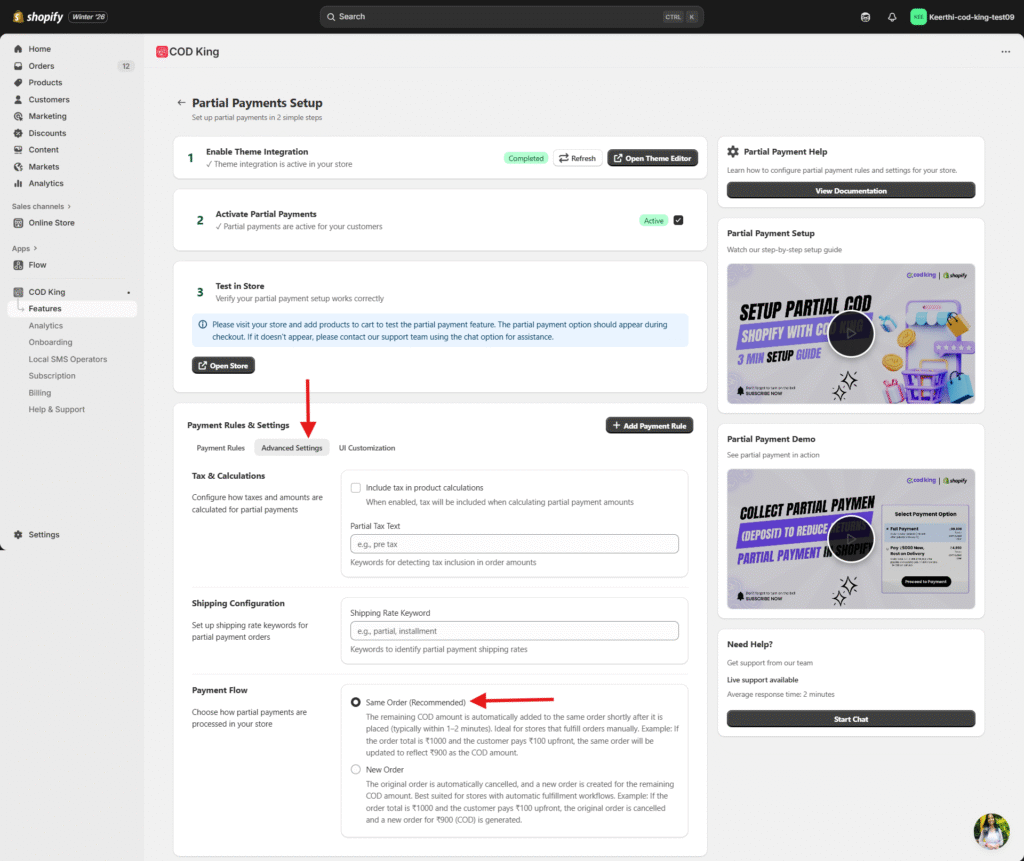This screenshot has width=1024, height=861.
Task: Switch to the UI Customization tab
Action: (x=367, y=448)
